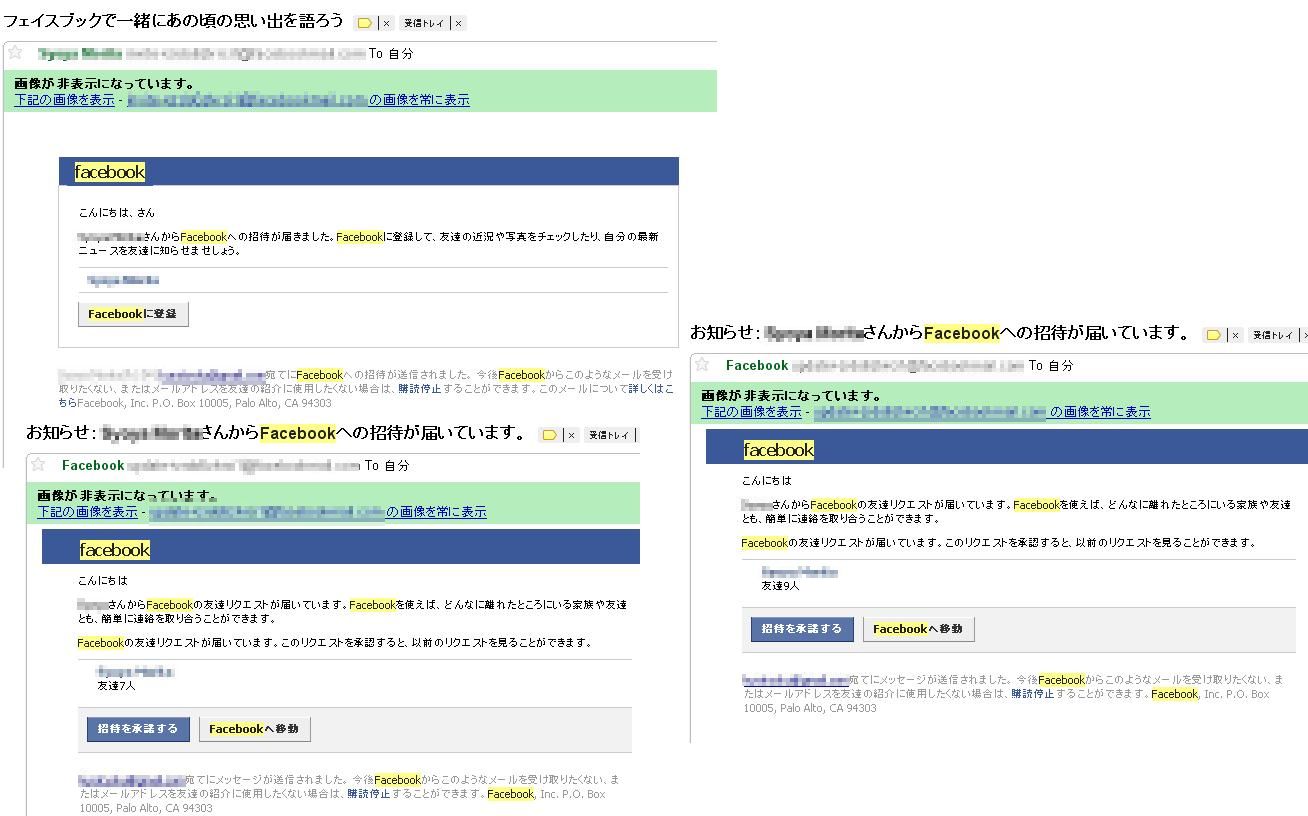Click To 自分 in the 友達7人 email header

pos(387,465)
